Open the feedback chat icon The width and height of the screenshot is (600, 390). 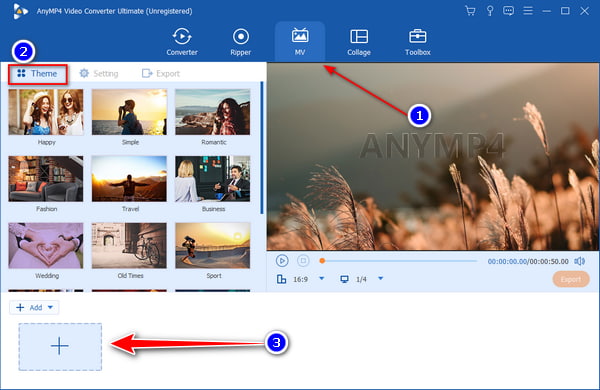coord(508,11)
